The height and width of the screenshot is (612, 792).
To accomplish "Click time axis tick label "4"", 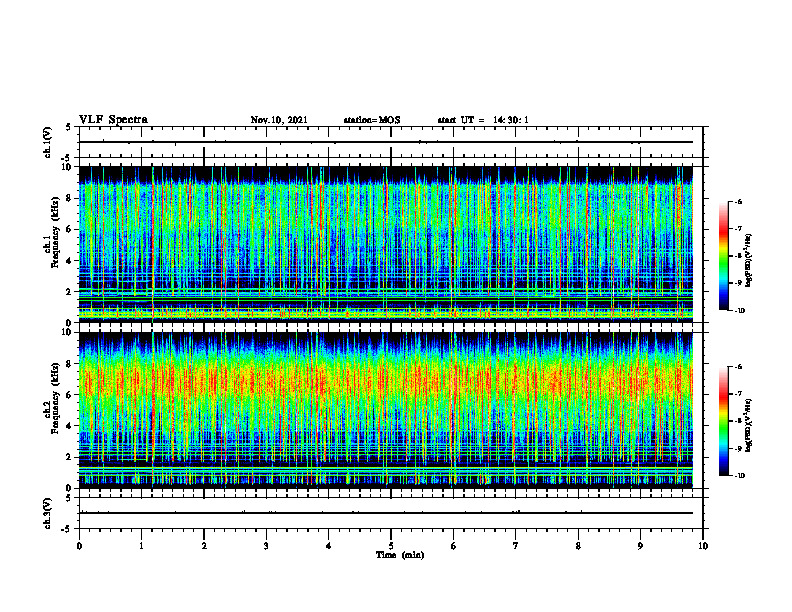I will click(329, 546).
